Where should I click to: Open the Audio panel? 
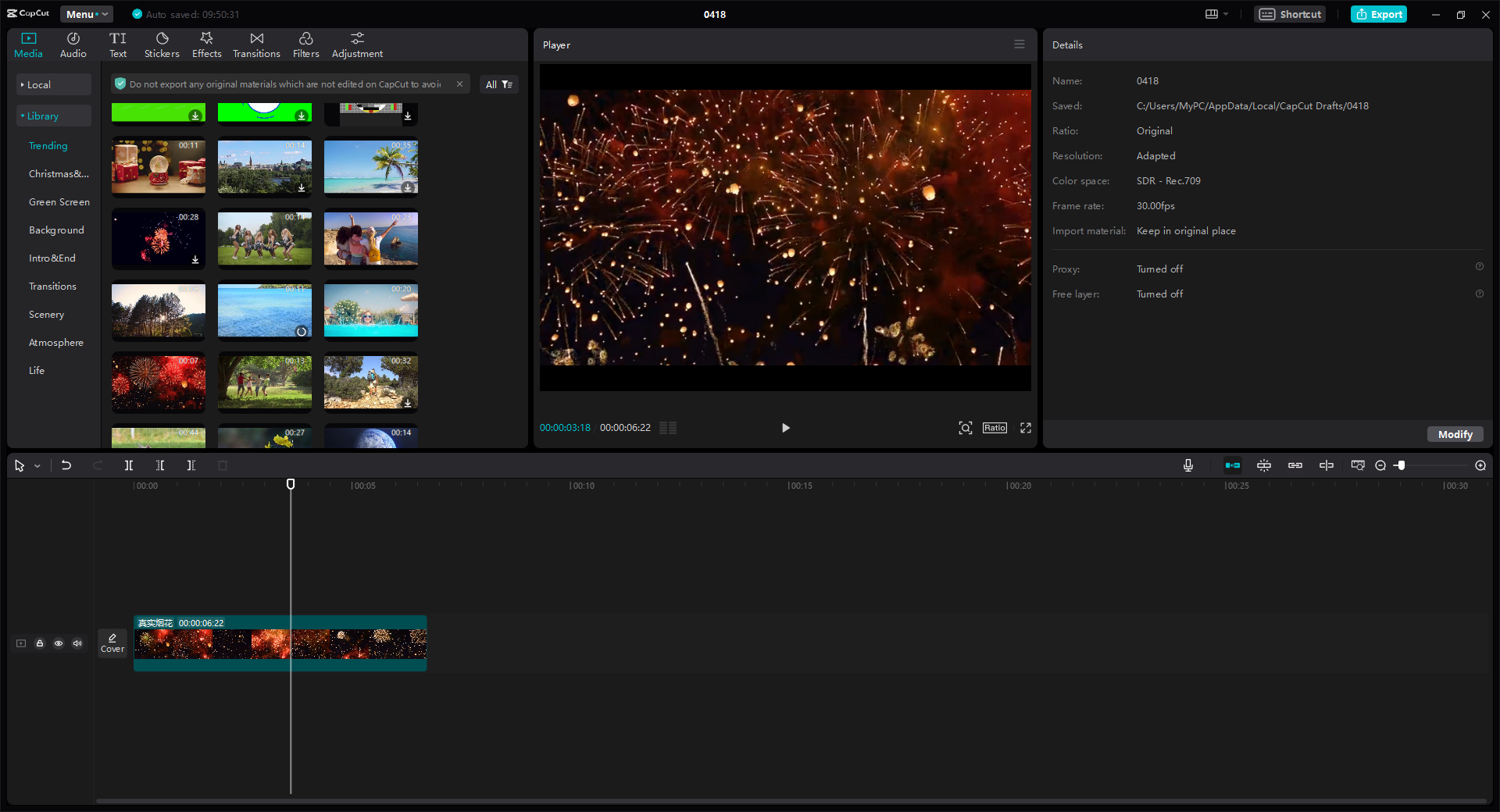pos(72,44)
